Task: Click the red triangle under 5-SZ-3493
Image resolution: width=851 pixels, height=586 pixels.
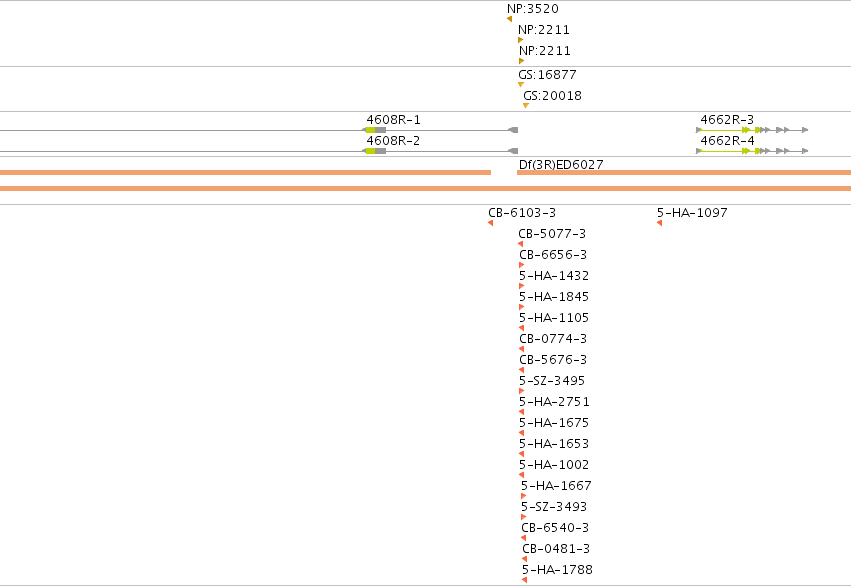Action: (x=524, y=517)
